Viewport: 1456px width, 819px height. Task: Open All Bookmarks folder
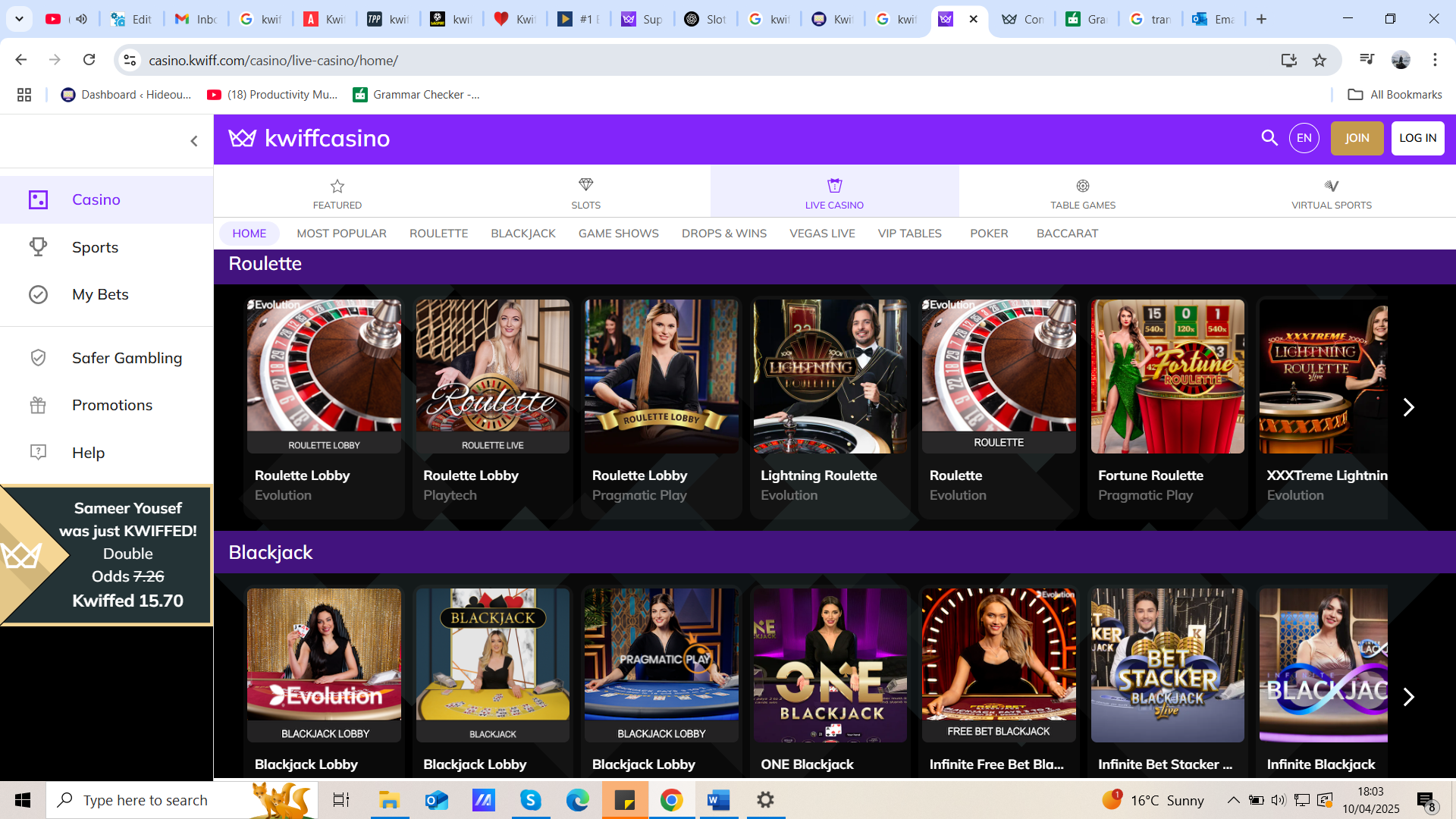coord(1395,95)
